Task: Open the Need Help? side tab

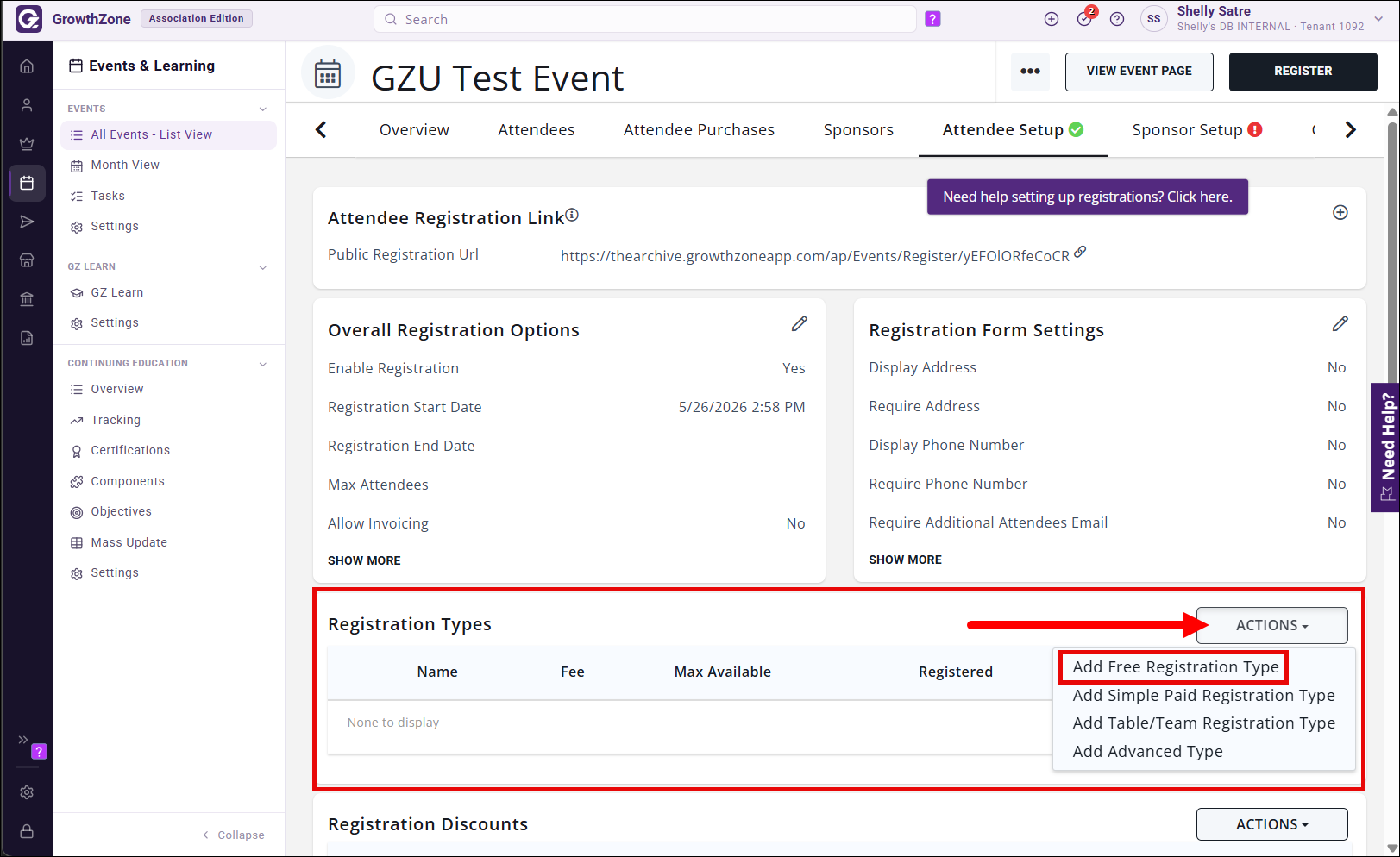Action: tap(1385, 447)
